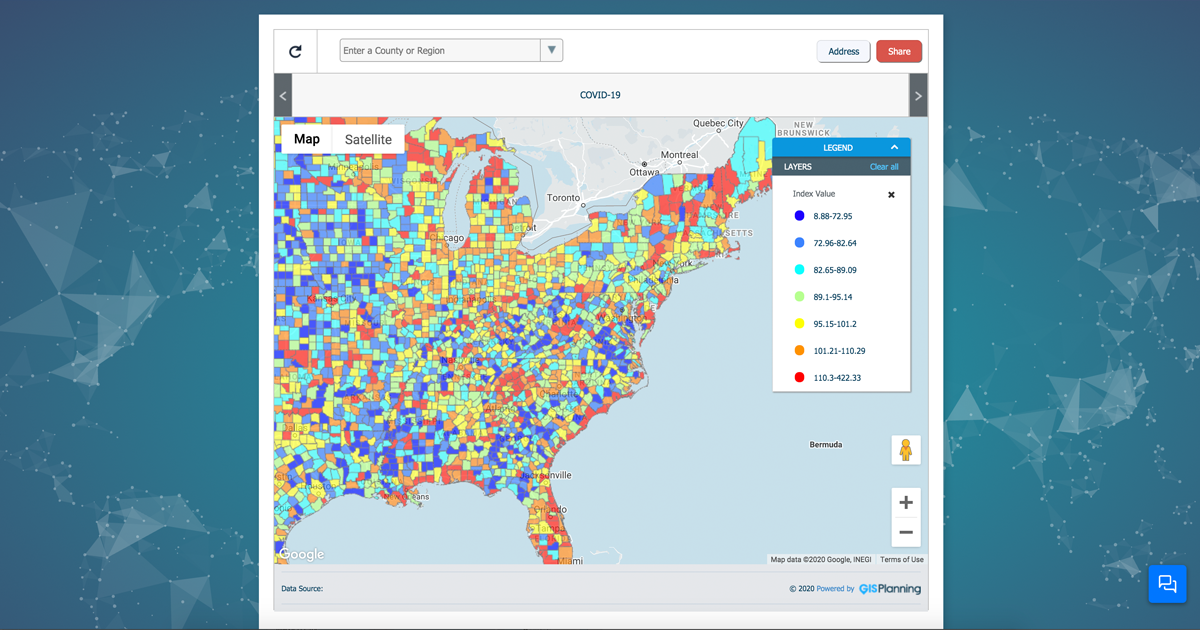Screen dimensions: 1200x630
Task: Switch to Map view tab
Action: (x=307, y=139)
